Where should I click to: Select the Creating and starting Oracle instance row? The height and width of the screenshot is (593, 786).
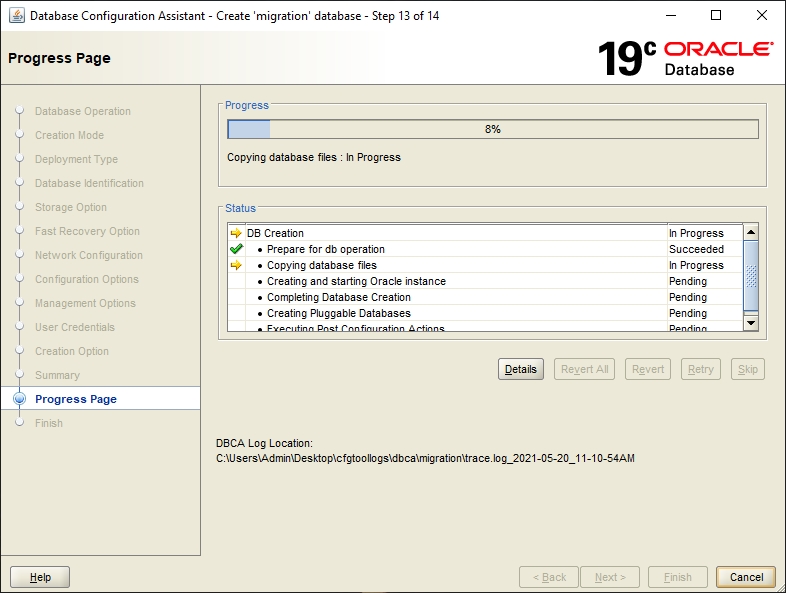[356, 281]
